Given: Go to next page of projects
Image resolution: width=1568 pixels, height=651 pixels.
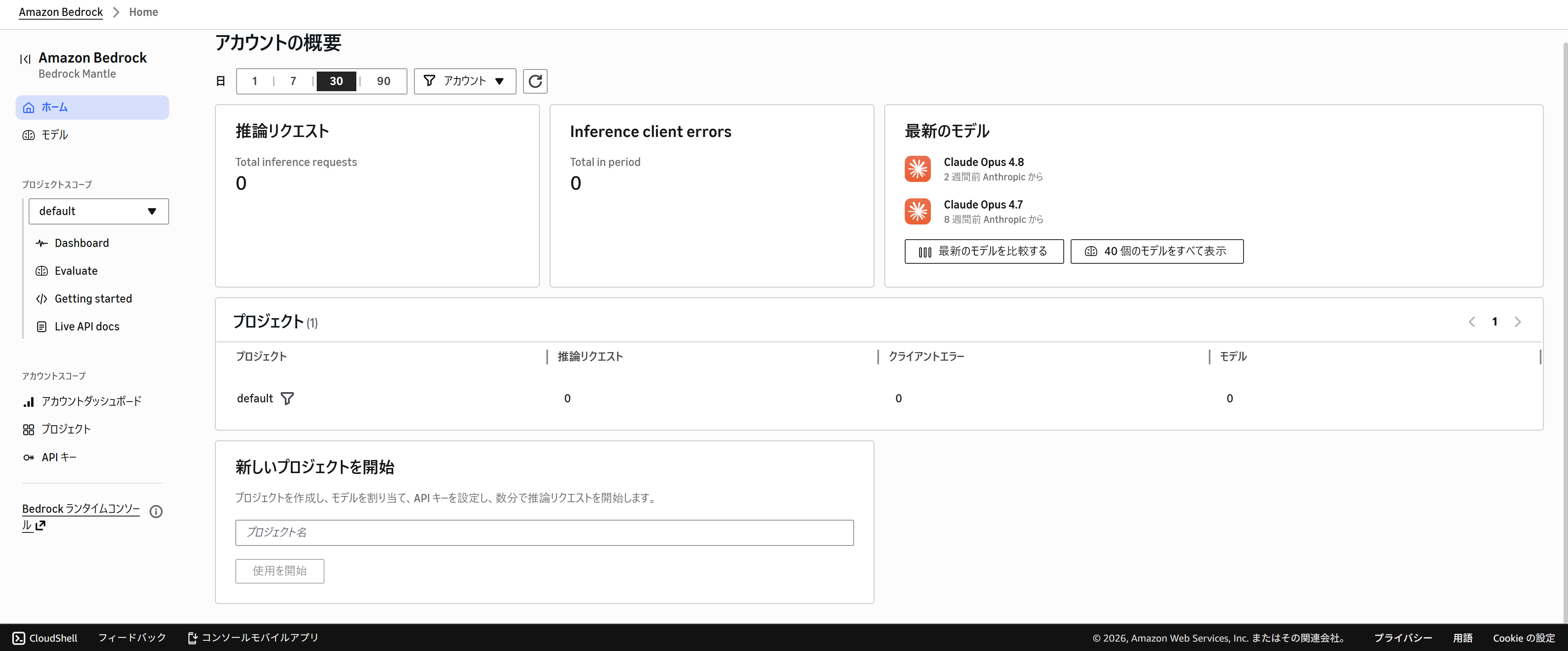Looking at the screenshot, I should tap(1517, 322).
